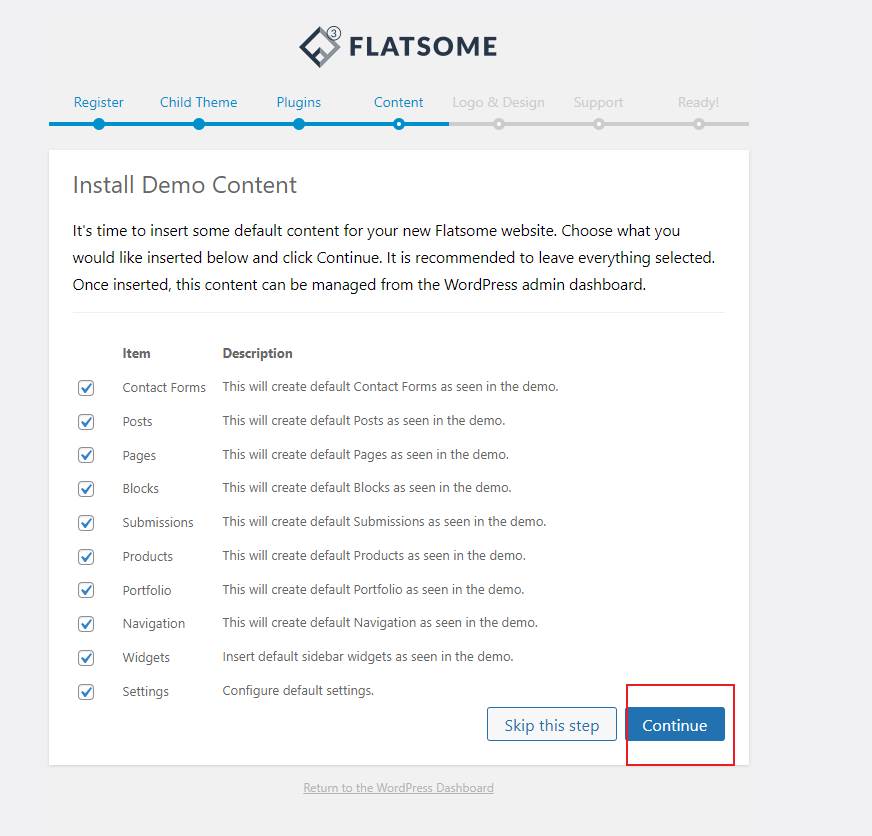Image resolution: width=872 pixels, height=836 pixels.
Task: Toggle the Pages checkbox
Action: (x=86, y=455)
